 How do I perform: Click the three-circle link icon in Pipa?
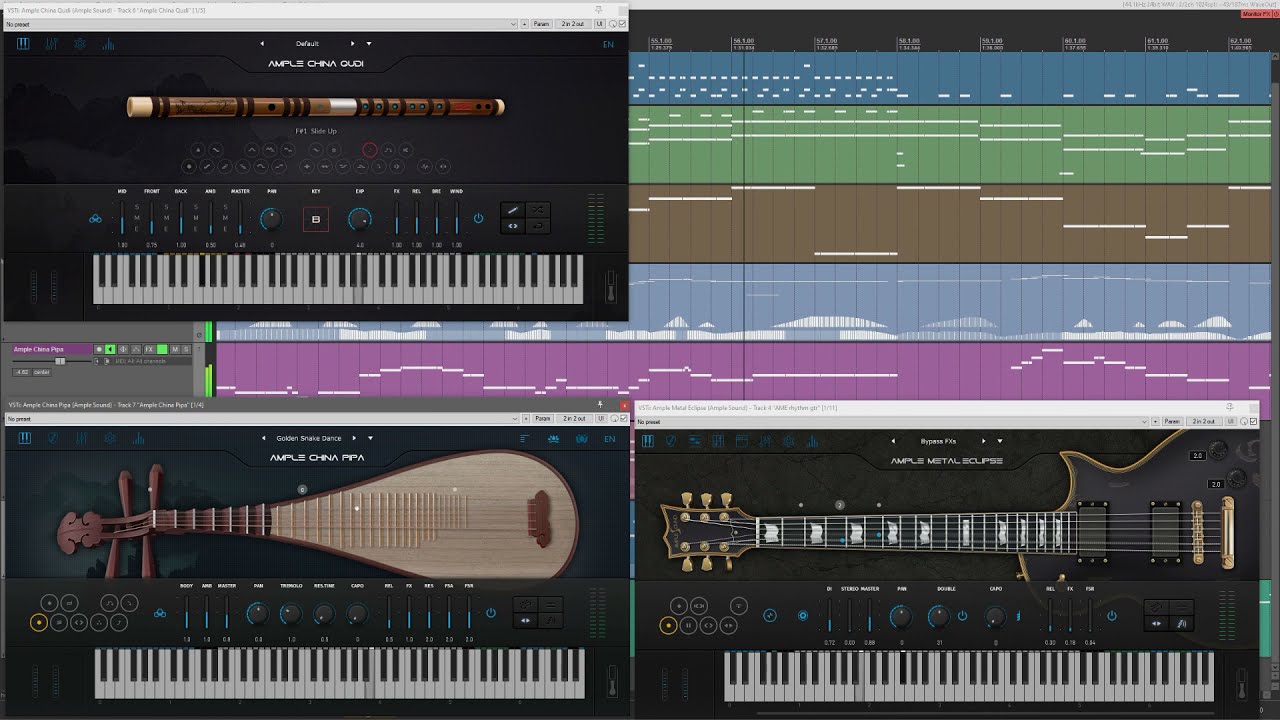[160, 613]
